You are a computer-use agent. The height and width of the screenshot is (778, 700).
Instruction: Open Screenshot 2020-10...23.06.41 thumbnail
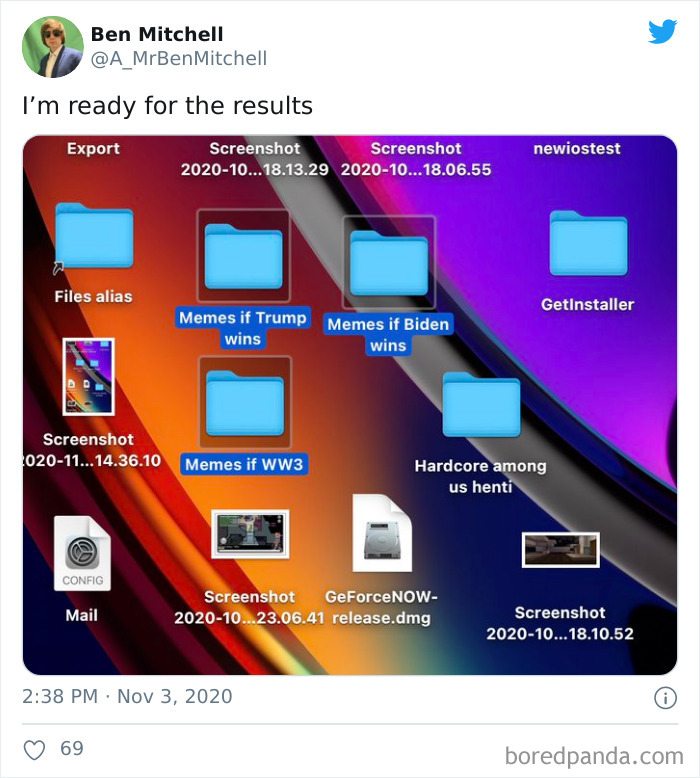pyautogui.click(x=250, y=533)
